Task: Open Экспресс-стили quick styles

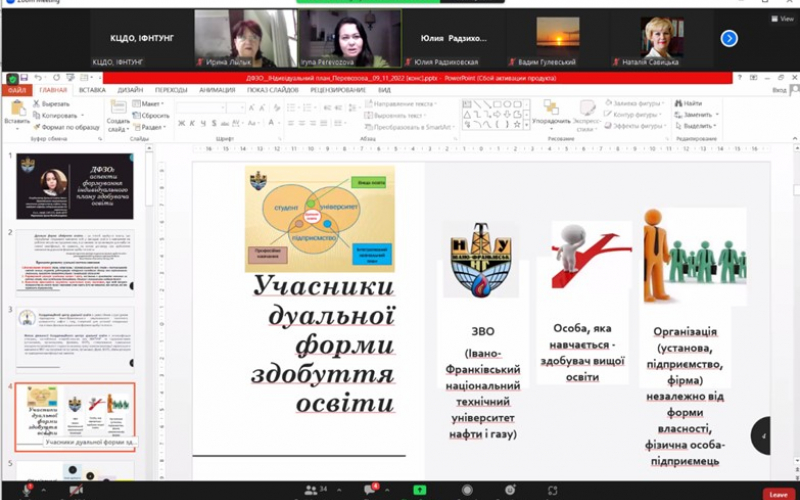Action: point(587,115)
